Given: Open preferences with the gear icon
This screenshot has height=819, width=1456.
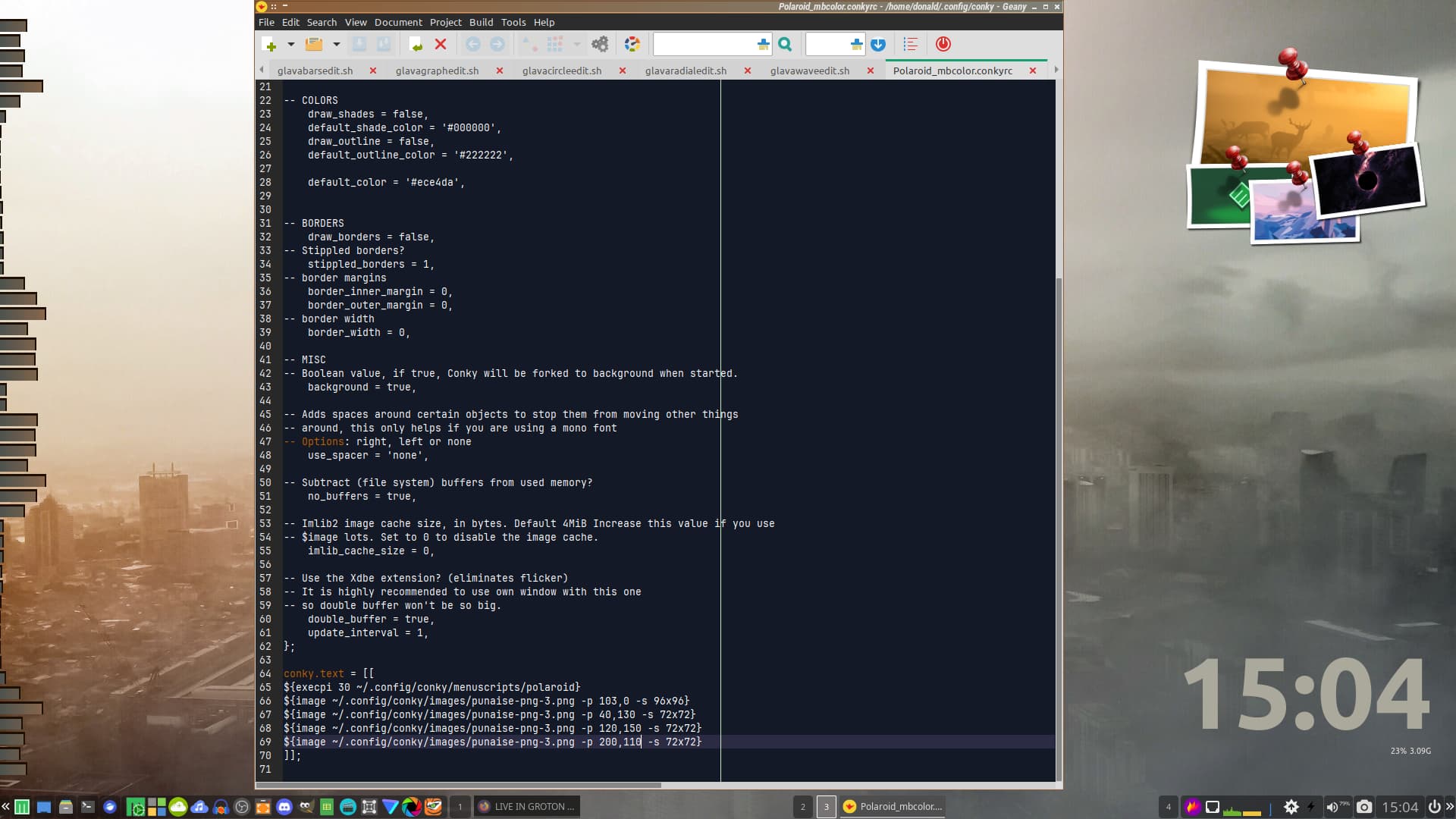Looking at the screenshot, I should pos(600,45).
